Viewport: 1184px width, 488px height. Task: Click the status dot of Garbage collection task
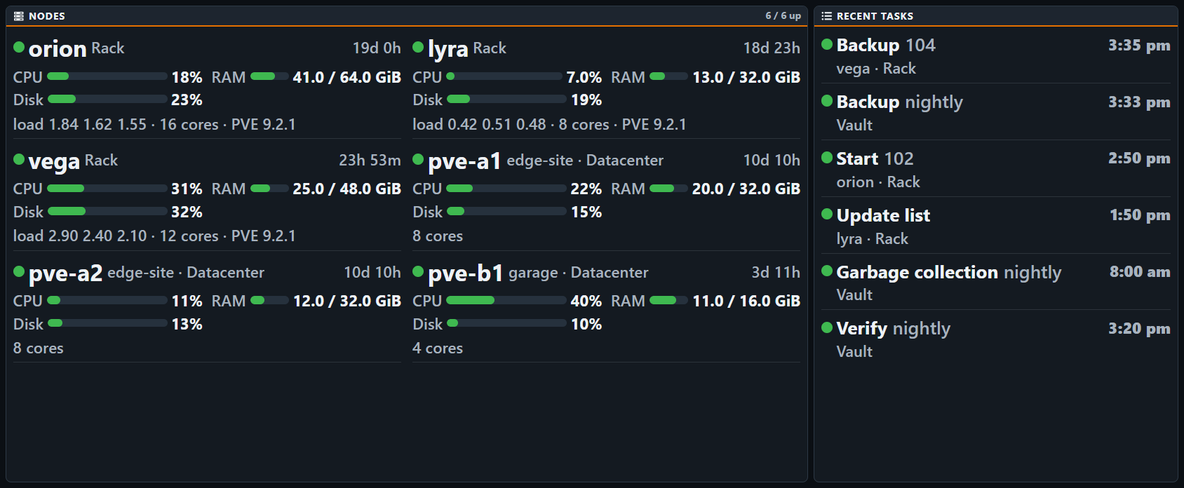click(x=827, y=271)
